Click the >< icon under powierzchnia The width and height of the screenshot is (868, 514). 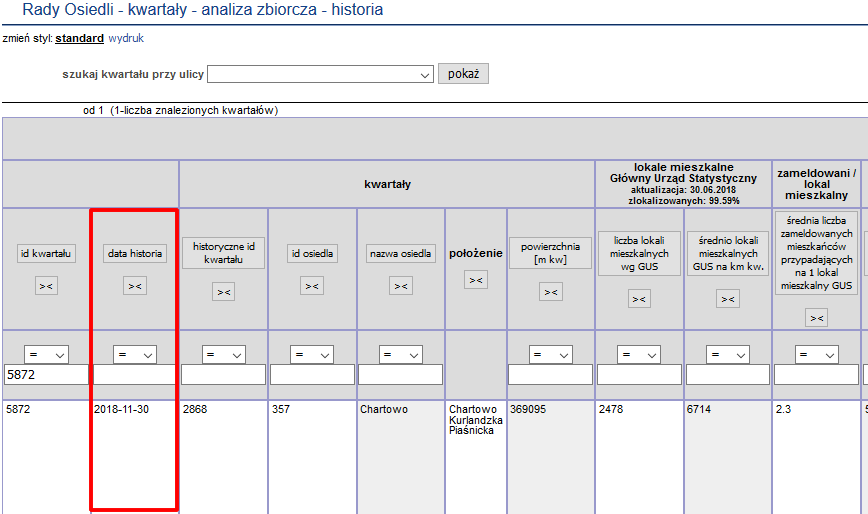[x=551, y=292]
